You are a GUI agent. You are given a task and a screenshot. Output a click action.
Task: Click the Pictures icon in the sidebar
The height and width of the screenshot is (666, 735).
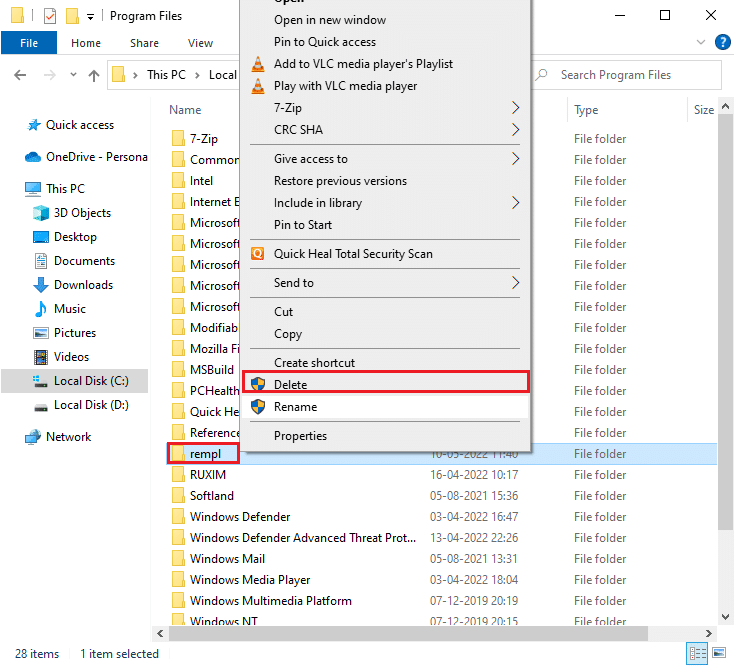click(41, 333)
